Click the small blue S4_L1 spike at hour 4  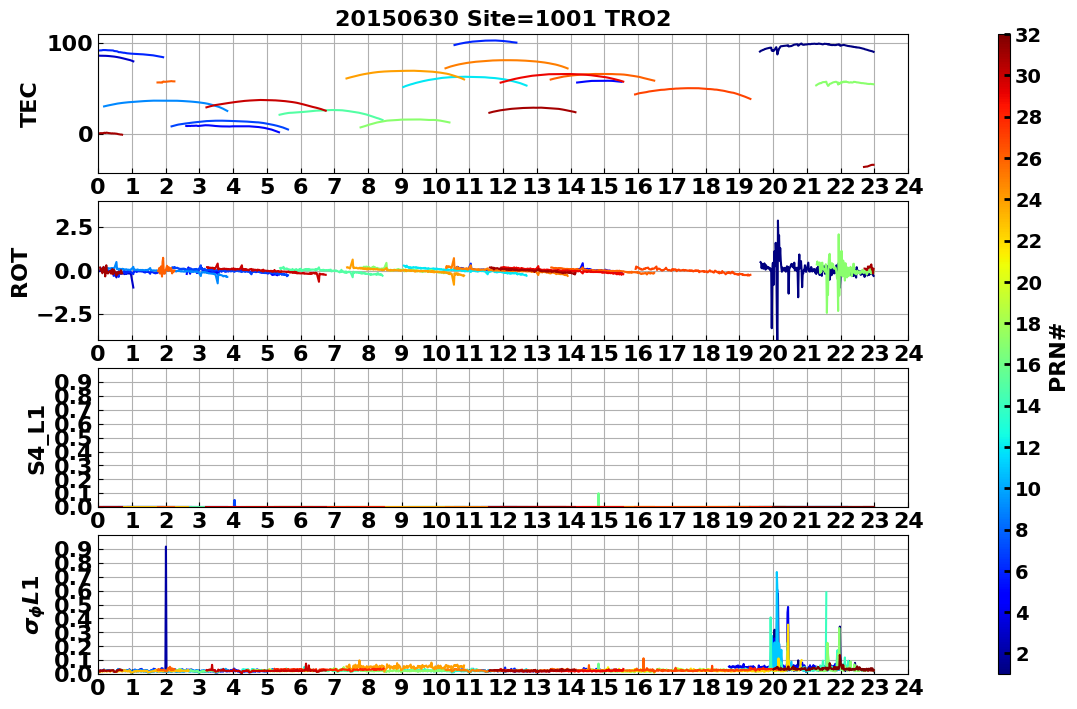click(235, 503)
